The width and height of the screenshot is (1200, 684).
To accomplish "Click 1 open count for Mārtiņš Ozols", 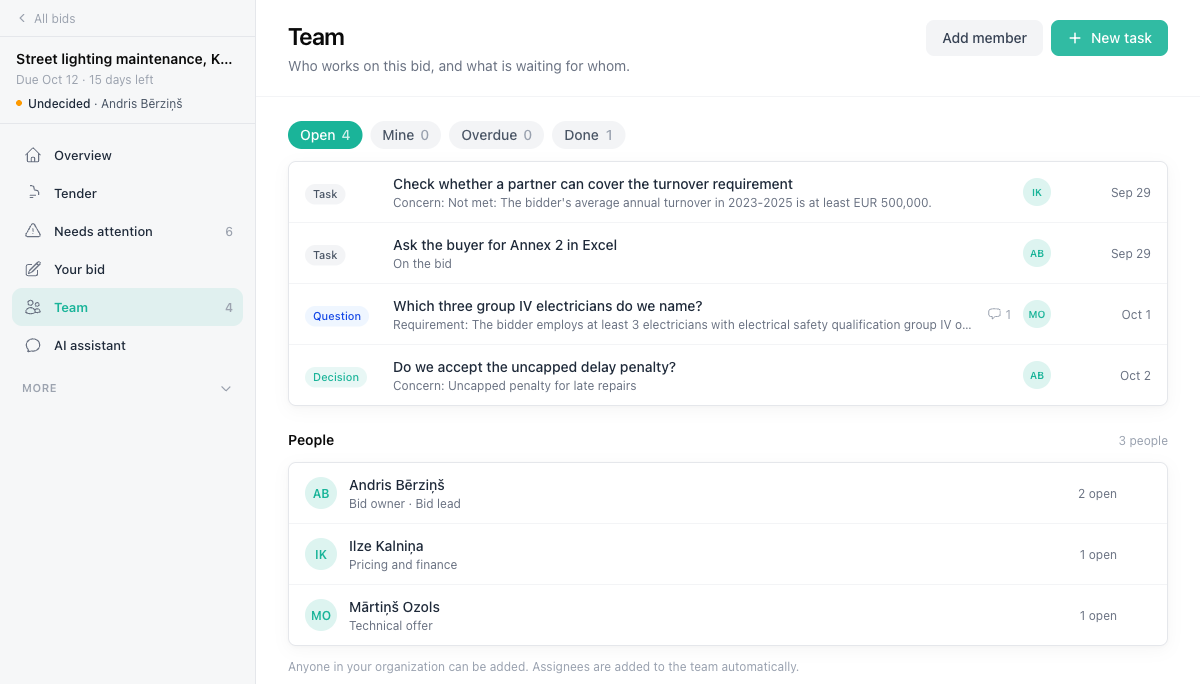I will point(1098,615).
